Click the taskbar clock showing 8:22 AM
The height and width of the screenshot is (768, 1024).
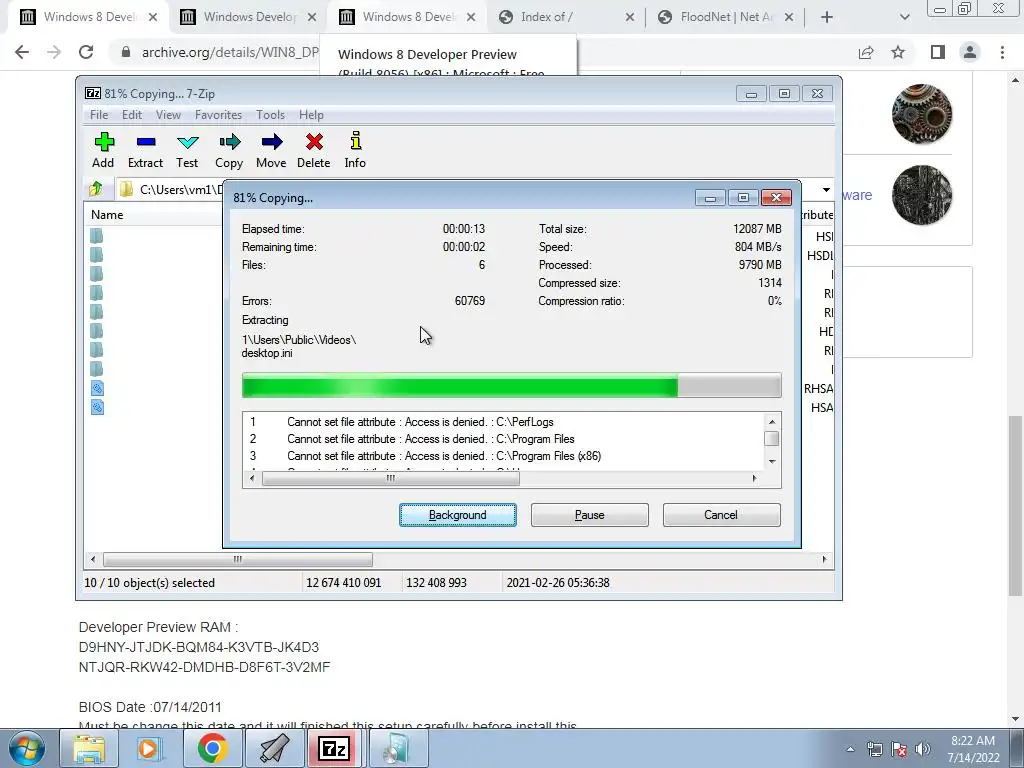(x=973, y=749)
